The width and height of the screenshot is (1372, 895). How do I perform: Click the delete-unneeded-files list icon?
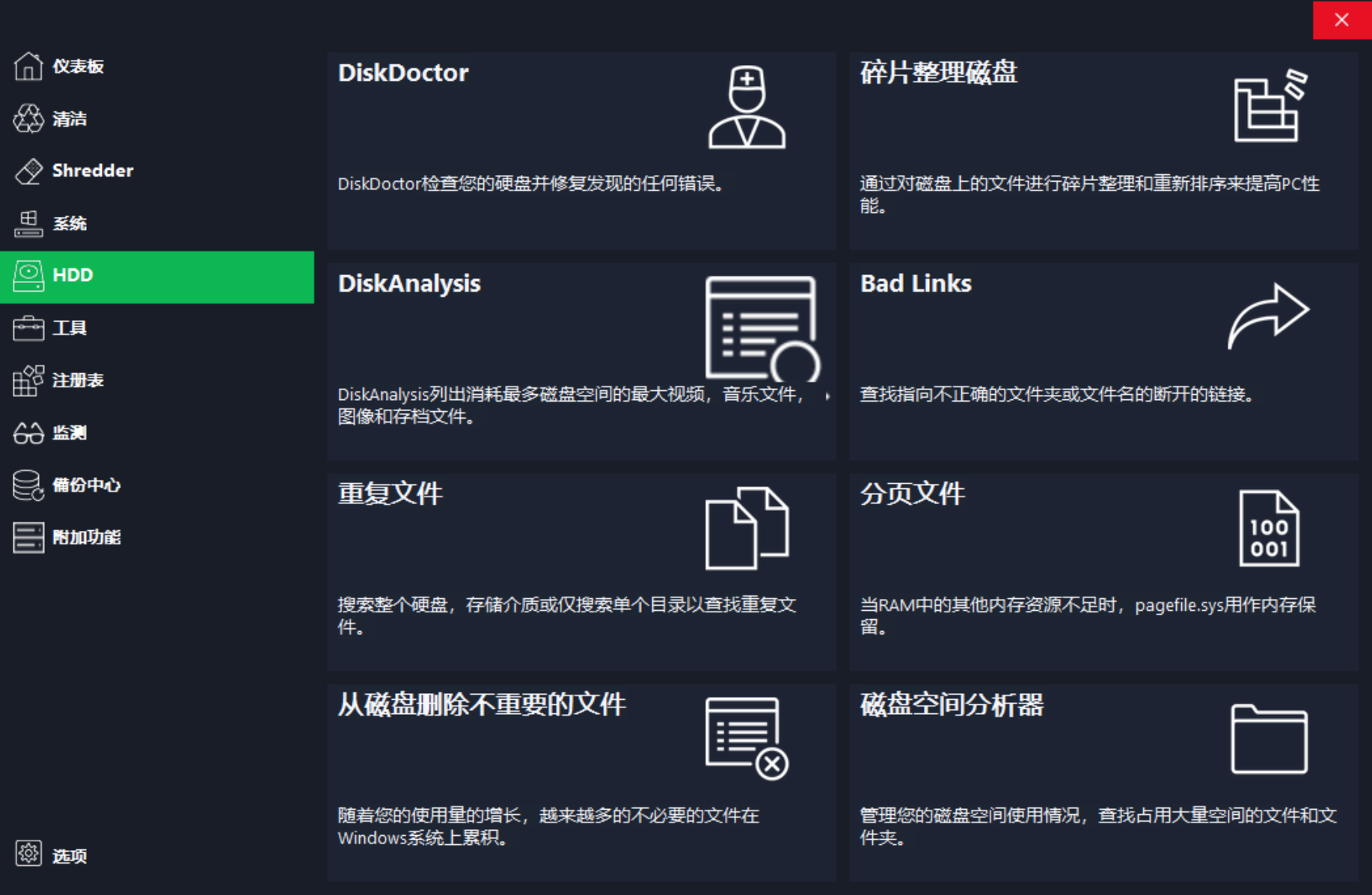[747, 738]
